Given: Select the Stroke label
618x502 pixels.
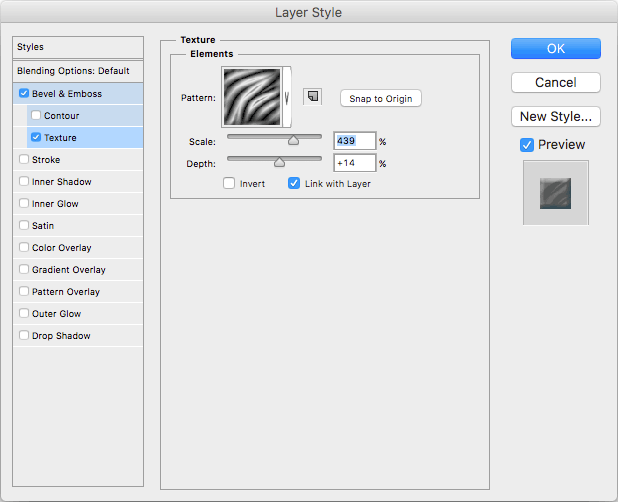Looking at the screenshot, I should [x=46, y=160].
